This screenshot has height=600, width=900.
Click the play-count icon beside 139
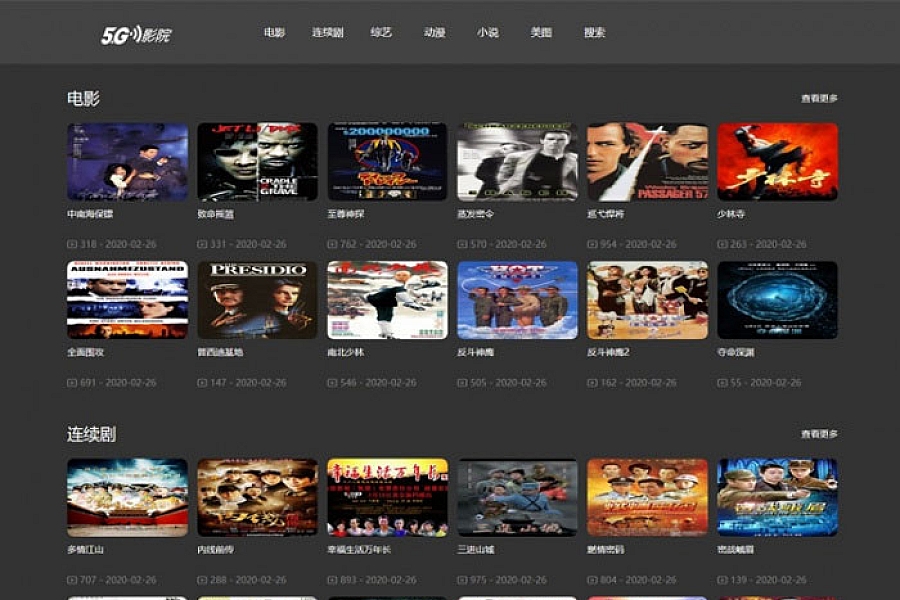(722, 580)
